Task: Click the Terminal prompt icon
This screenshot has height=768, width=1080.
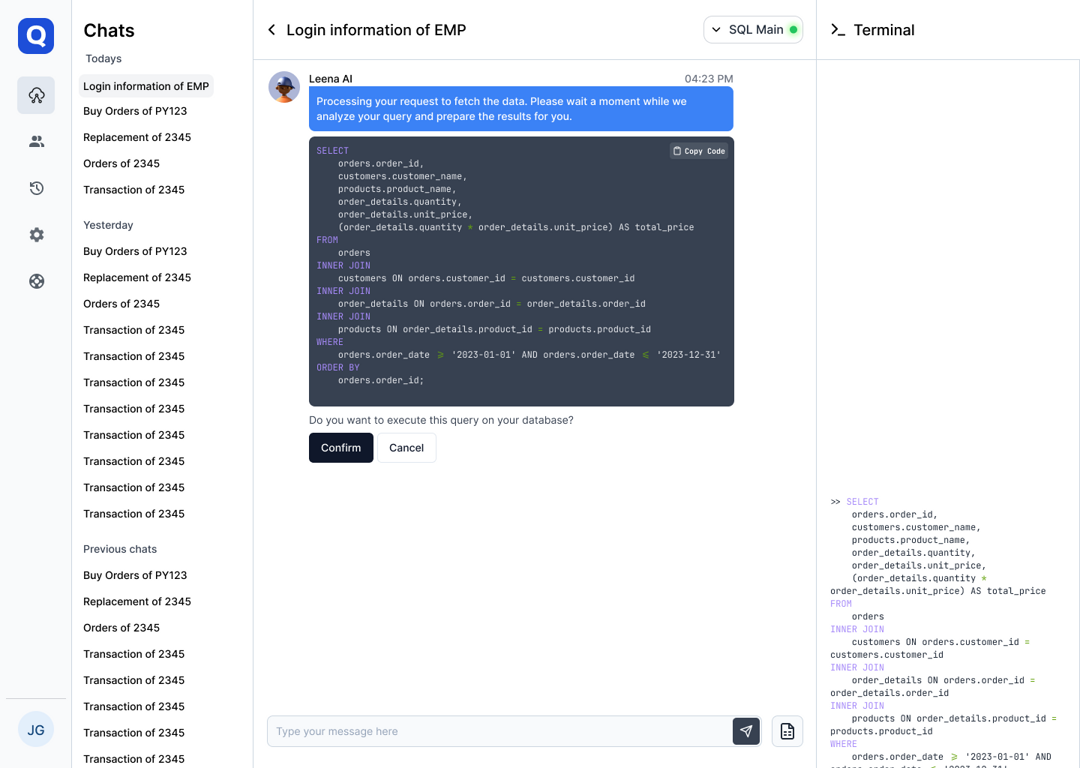Action: click(838, 30)
